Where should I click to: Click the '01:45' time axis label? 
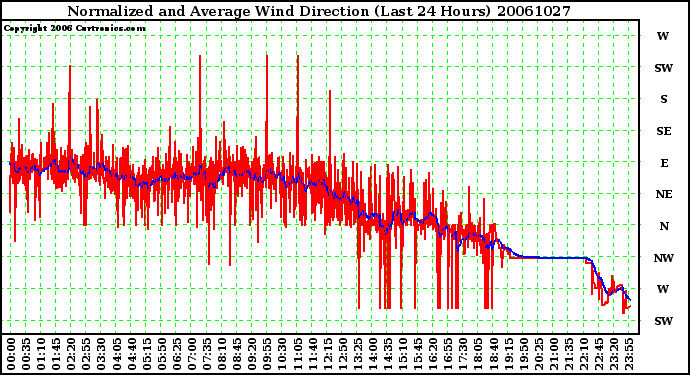click(56, 354)
